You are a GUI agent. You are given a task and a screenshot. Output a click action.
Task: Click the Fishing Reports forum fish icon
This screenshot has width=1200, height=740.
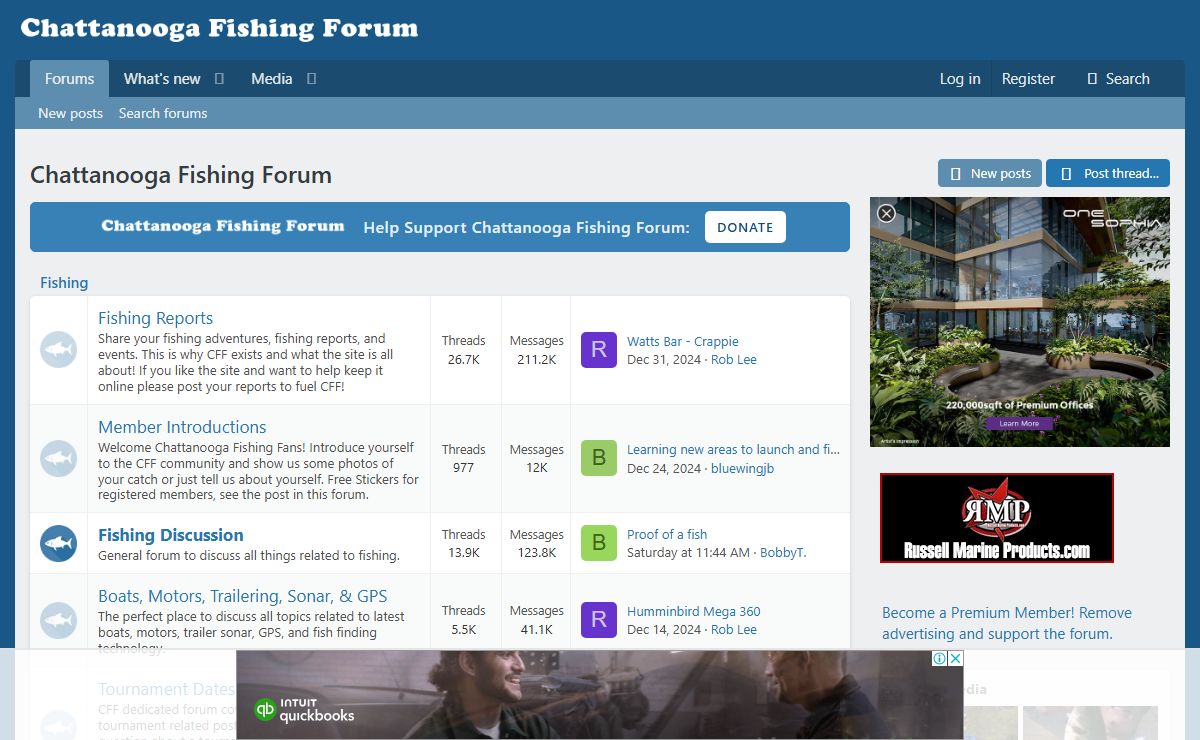pos(59,350)
